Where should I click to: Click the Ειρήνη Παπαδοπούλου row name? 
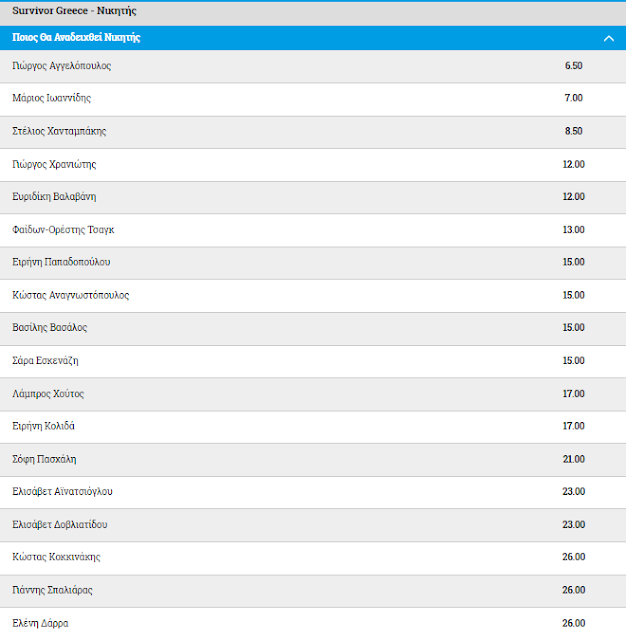click(x=61, y=262)
